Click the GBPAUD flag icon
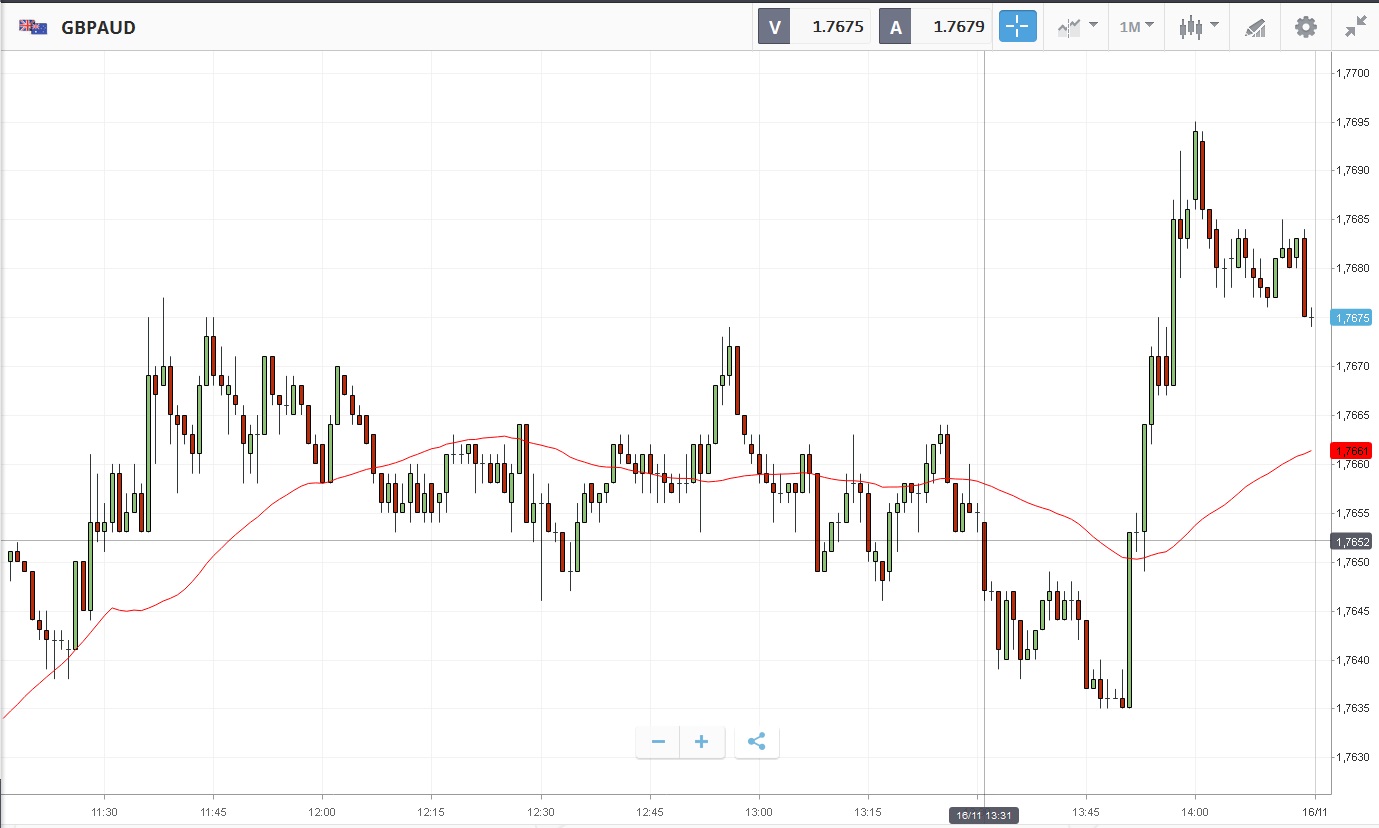The width and height of the screenshot is (1379, 828). pos(33,27)
